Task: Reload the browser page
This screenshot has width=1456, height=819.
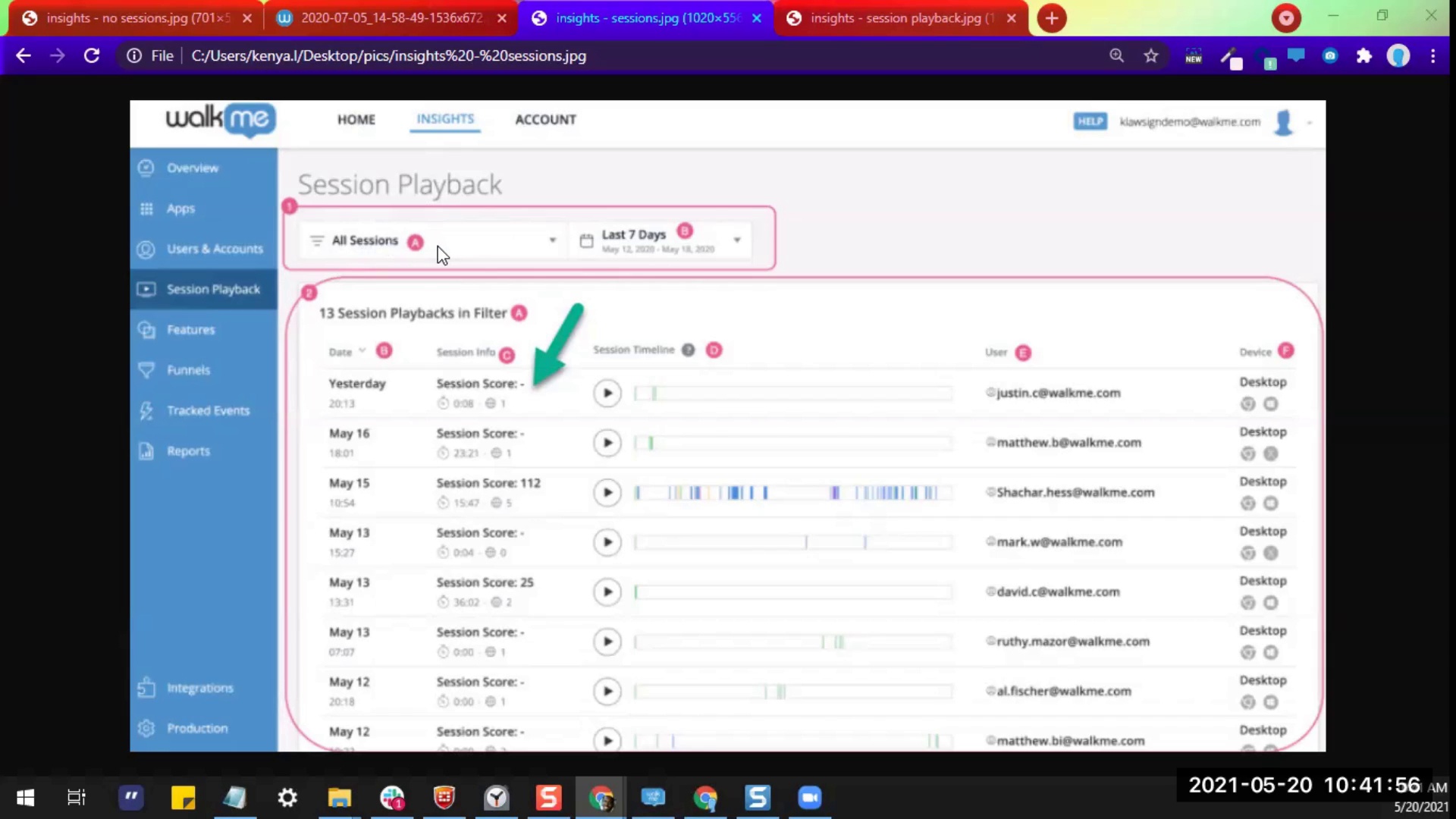Action: [92, 55]
